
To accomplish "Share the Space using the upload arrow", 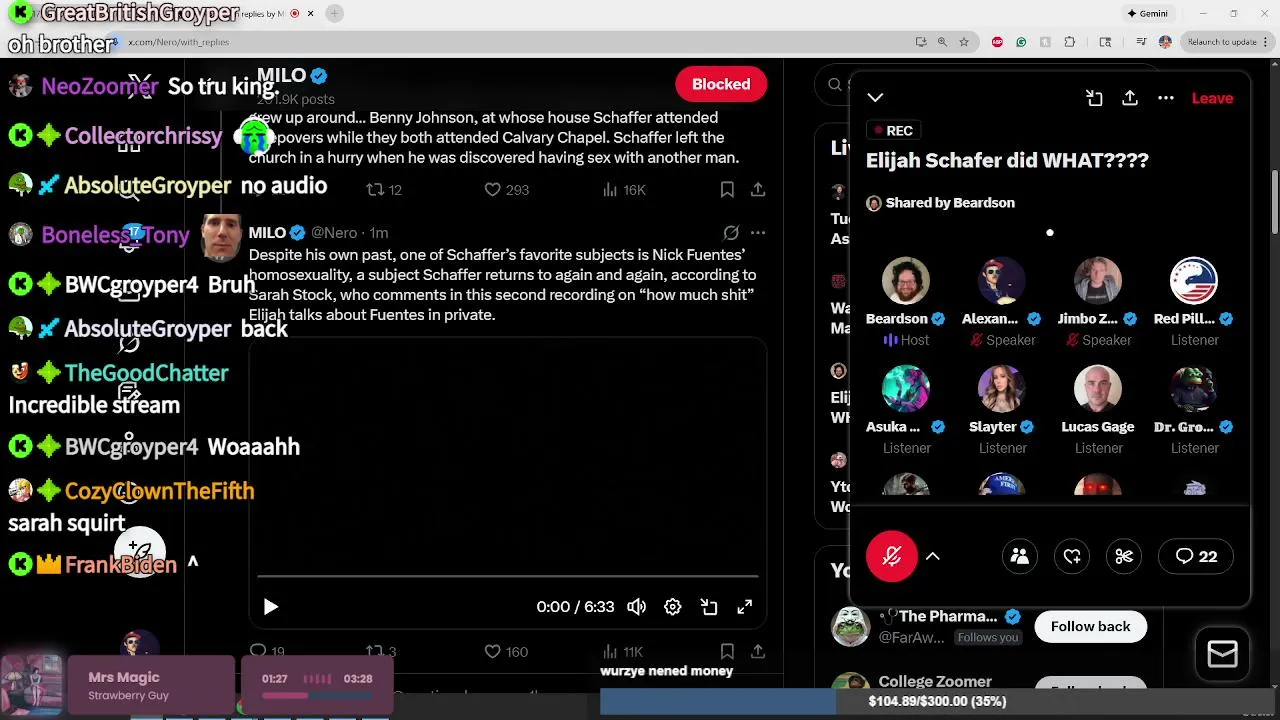I will (1130, 98).
